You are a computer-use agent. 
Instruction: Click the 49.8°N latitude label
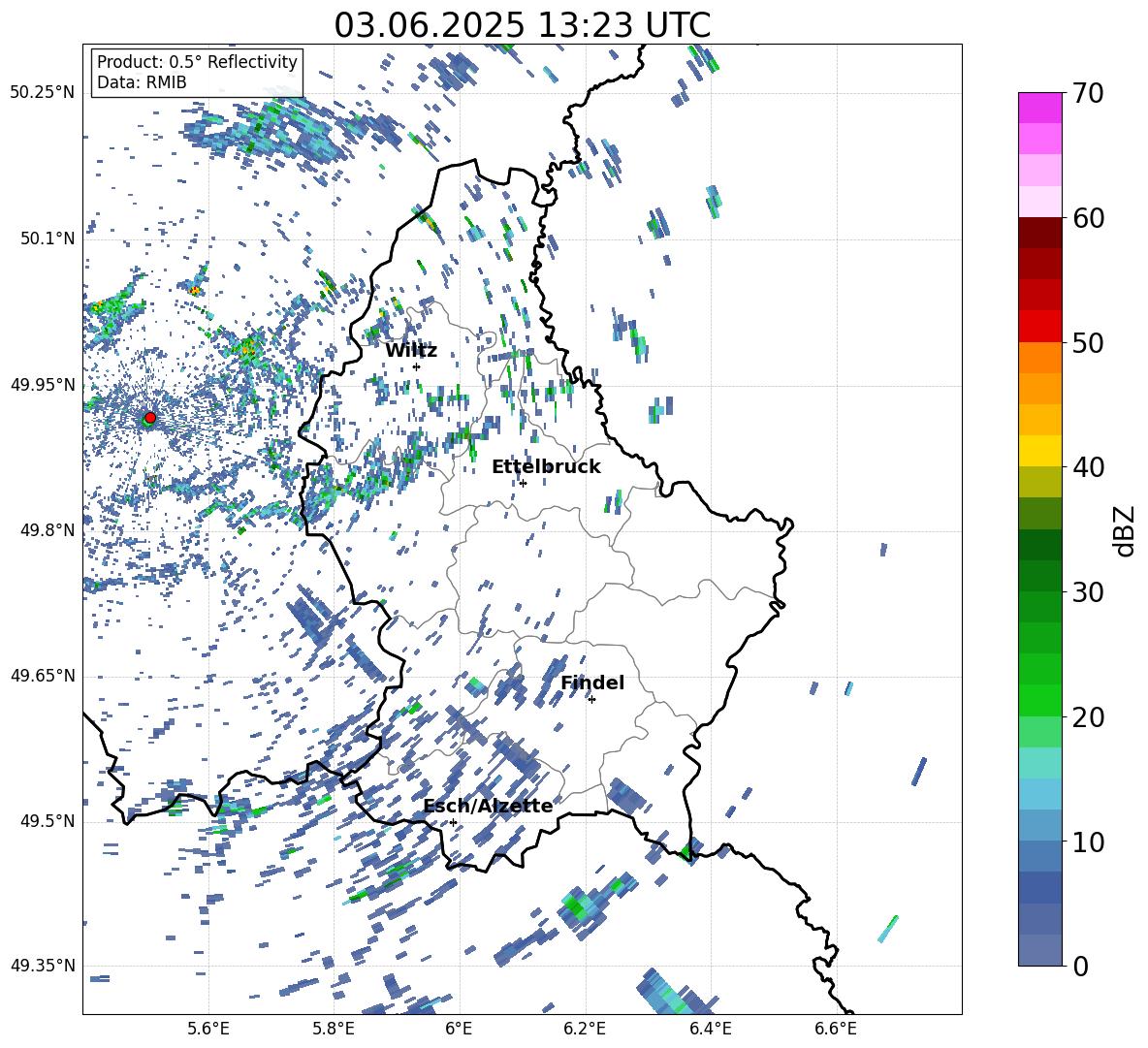point(47,530)
